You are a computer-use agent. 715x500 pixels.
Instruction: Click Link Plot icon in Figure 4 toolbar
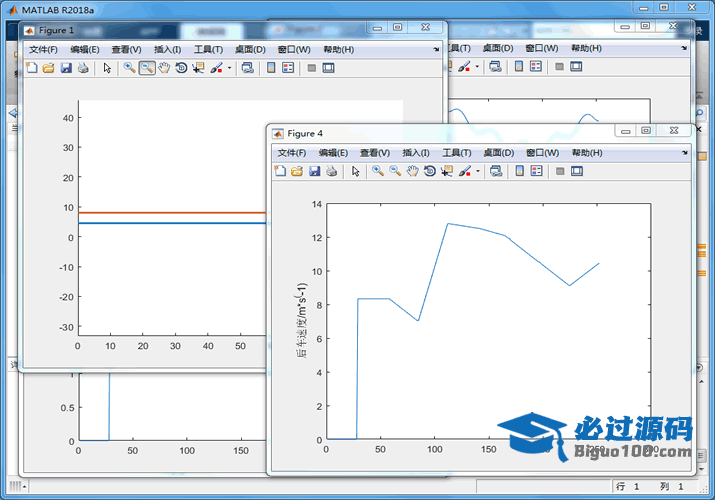pos(496,171)
